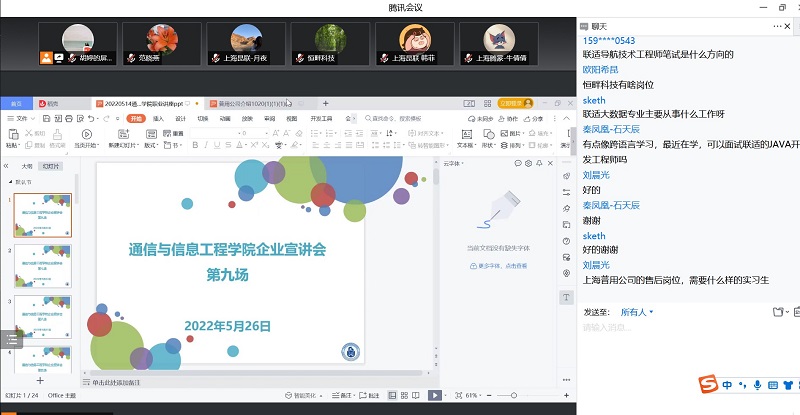The height and width of the screenshot is (415, 800).
Task: Start slideshow with status bar play button
Action: click(x=435, y=396)
